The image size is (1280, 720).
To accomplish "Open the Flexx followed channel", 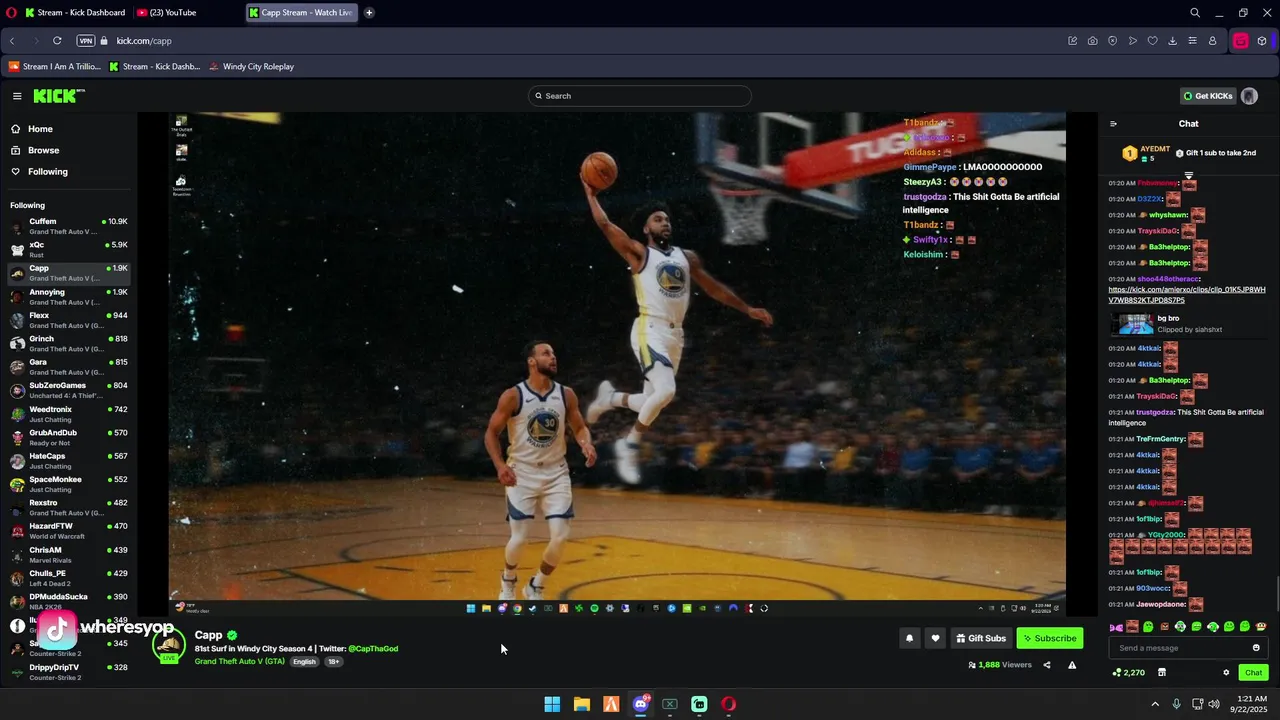I will coord(68,320).
